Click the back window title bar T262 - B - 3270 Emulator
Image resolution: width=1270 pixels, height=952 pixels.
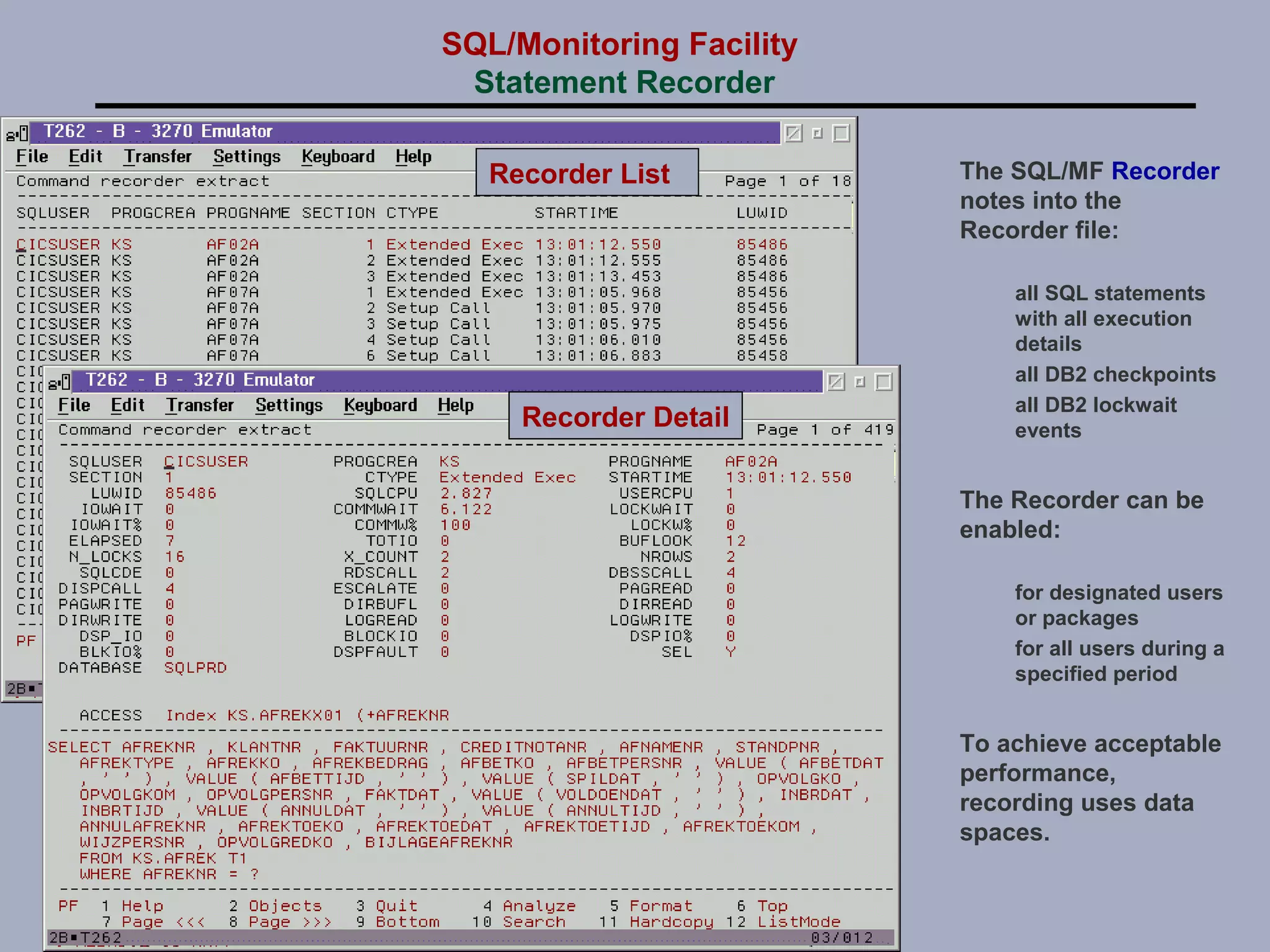click(404, 132)
